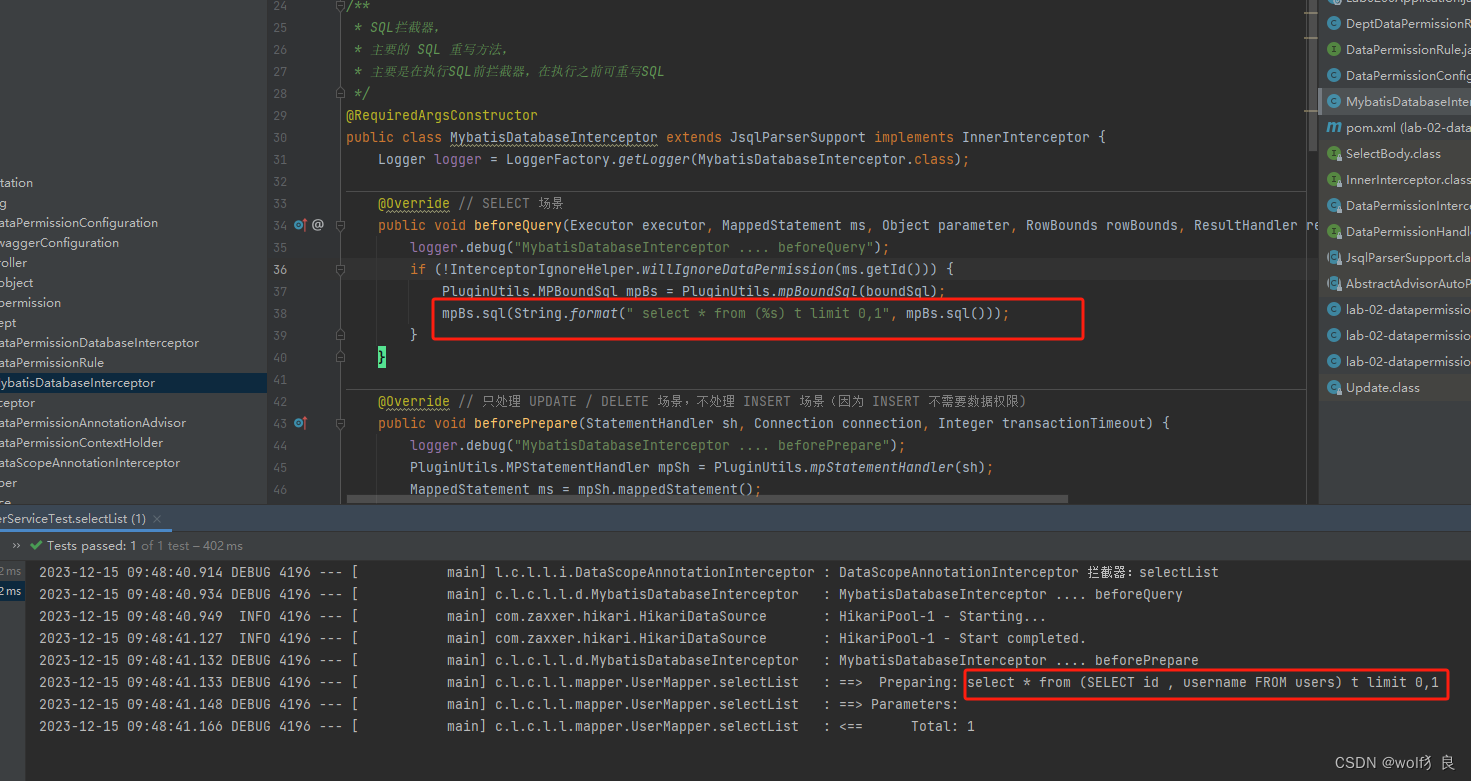Click the @Override annotation on line 33
Screen dimensions: 1471x781
click(x=414, y=204)
